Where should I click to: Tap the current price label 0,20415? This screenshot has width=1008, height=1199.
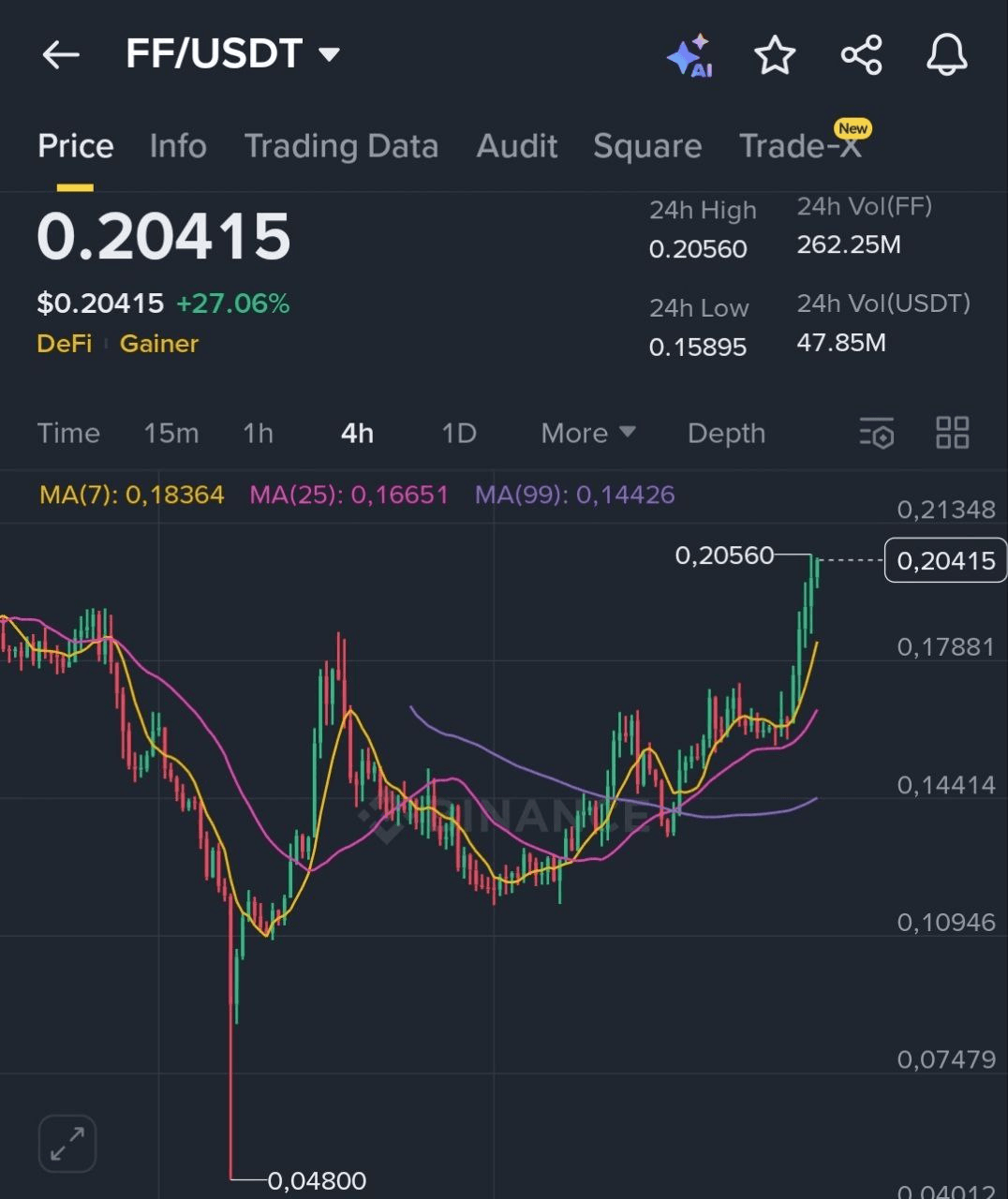[945, 560]
